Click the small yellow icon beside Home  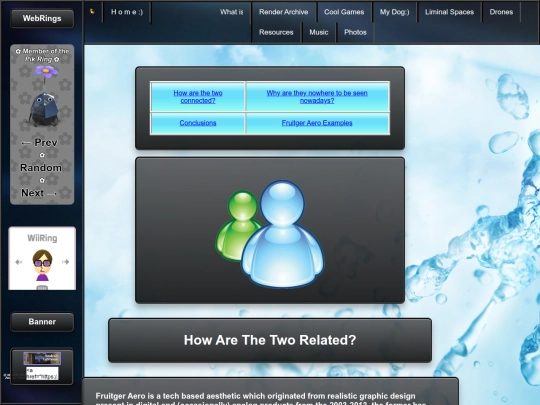[x=92, y=11]
